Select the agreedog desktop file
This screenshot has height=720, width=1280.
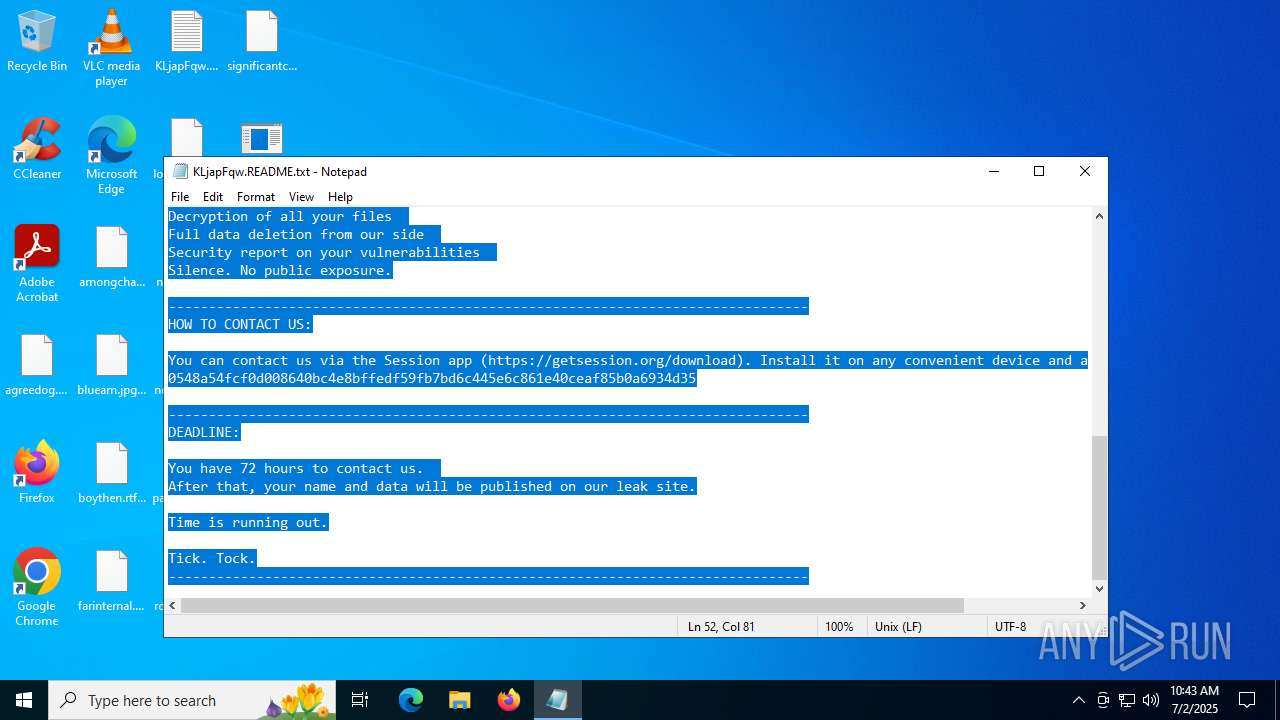click(x=37, y=366)
